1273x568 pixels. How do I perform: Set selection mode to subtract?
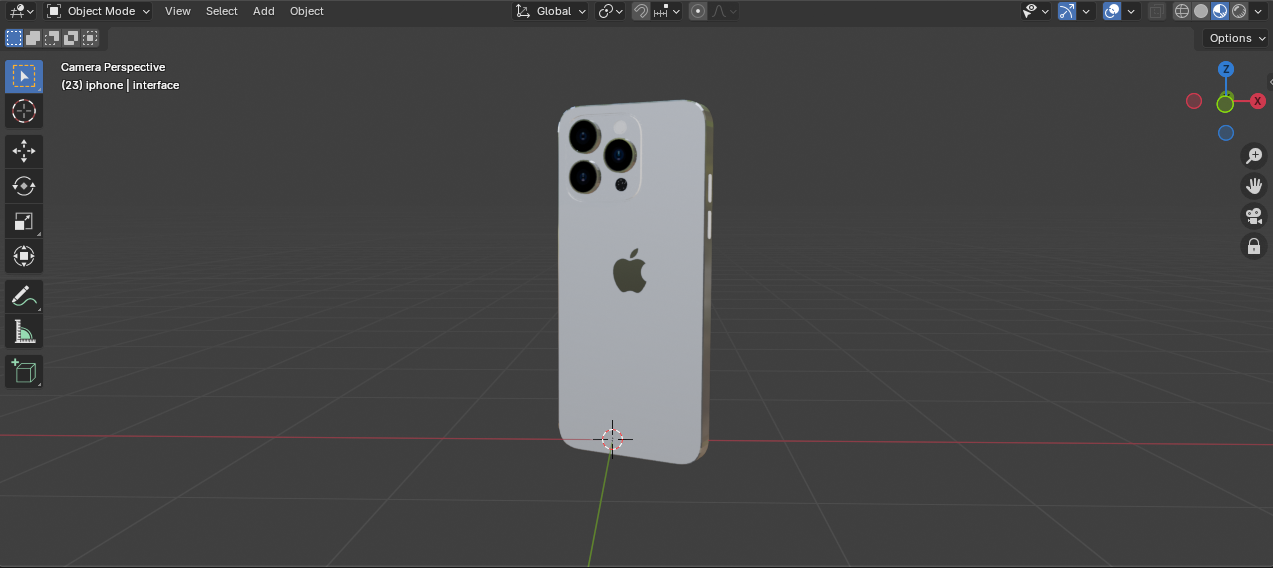pos(52,38)
